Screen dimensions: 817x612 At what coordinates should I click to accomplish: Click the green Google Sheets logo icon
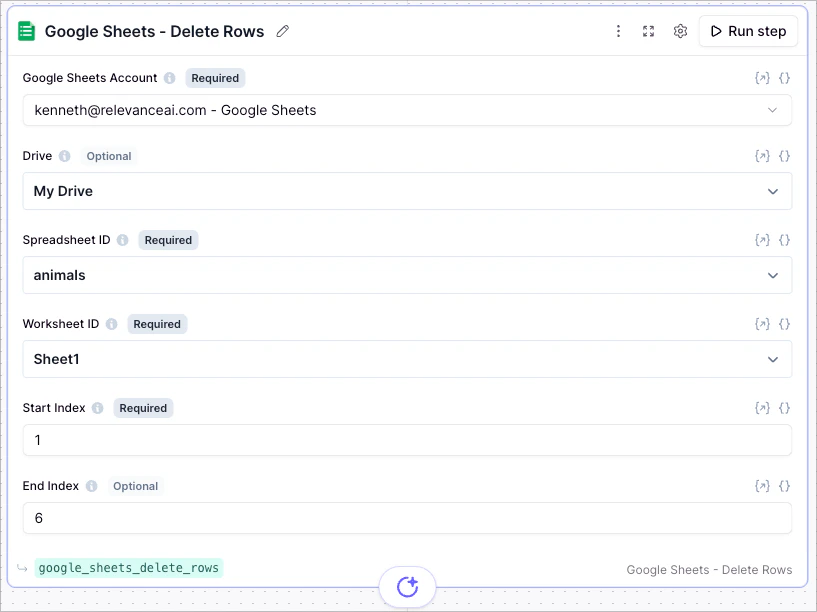[27, 31]
